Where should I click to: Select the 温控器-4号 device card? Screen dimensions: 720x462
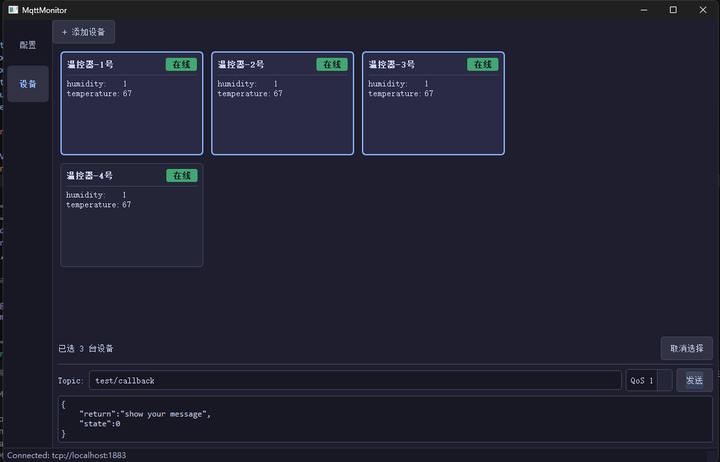coord(132,215)
